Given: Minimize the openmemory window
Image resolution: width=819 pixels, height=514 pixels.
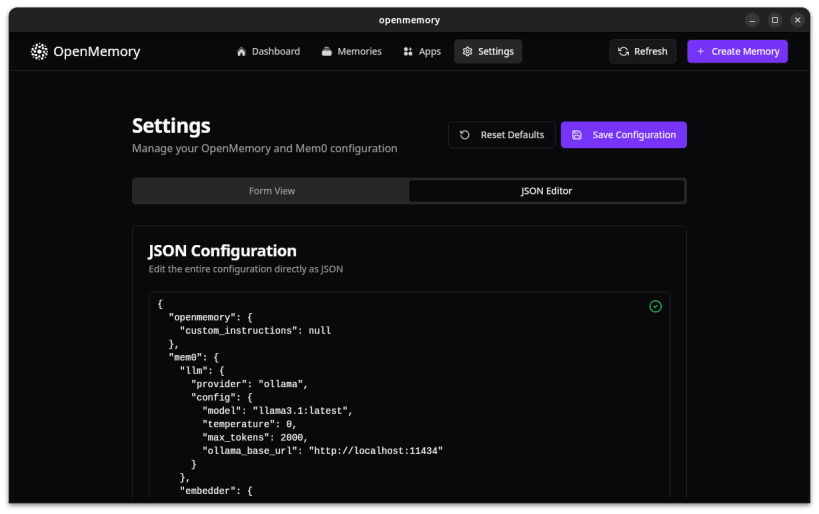Looking at the screenshot, I should click(752, 20).
